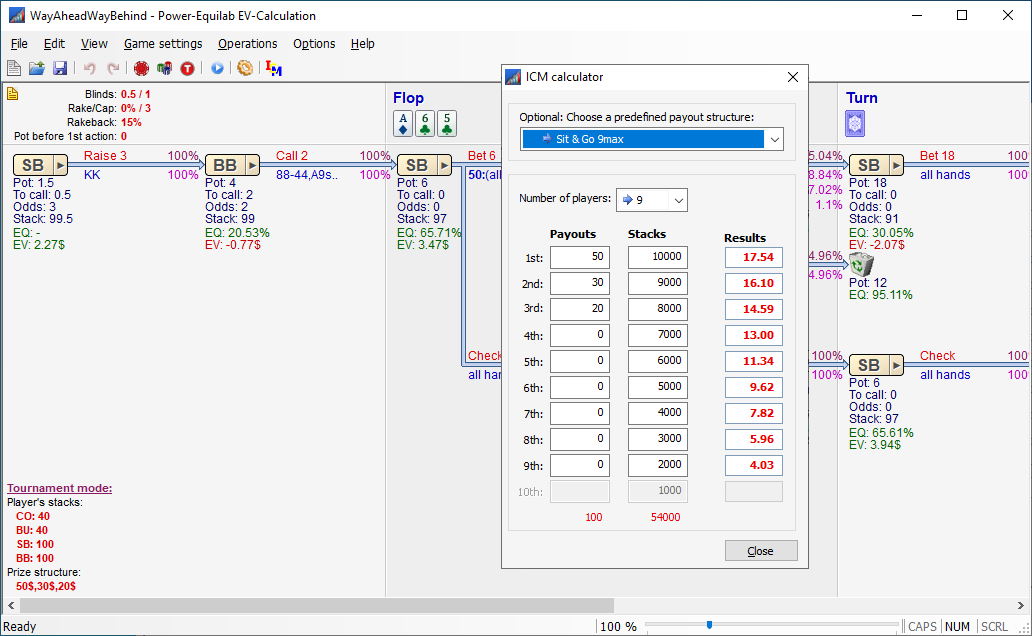The width and height of the screenshot is (1032, 636).
Task: Click the horizontal scrollbar thumb
Action: tap(317, 605)
